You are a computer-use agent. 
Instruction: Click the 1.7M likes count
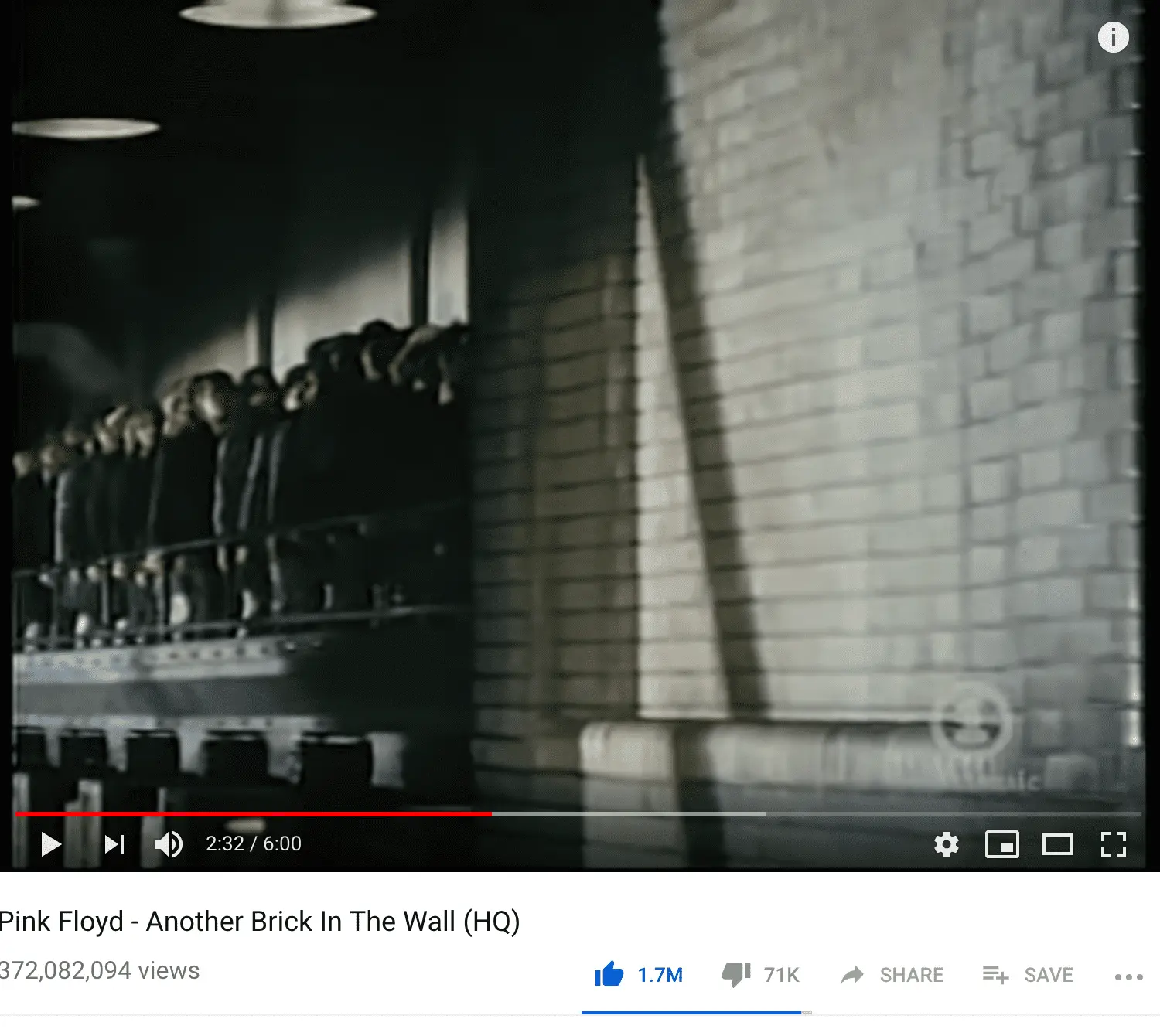coord(660,975)
